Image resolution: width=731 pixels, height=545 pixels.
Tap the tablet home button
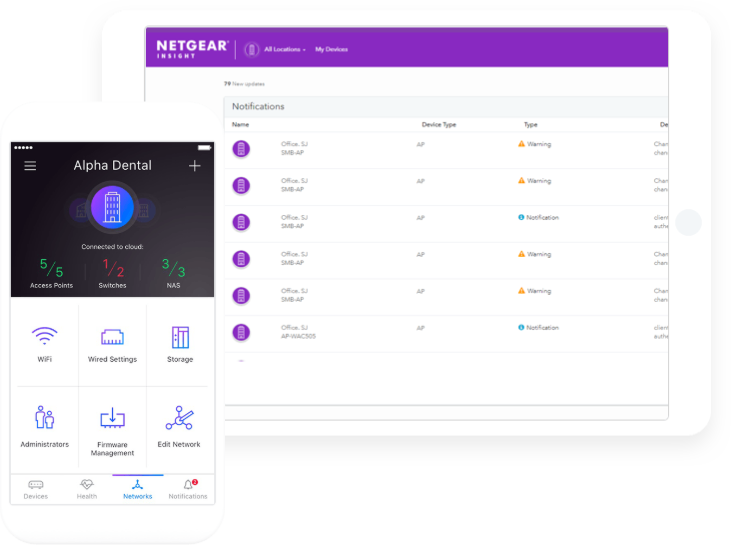[x=689, y=222]
